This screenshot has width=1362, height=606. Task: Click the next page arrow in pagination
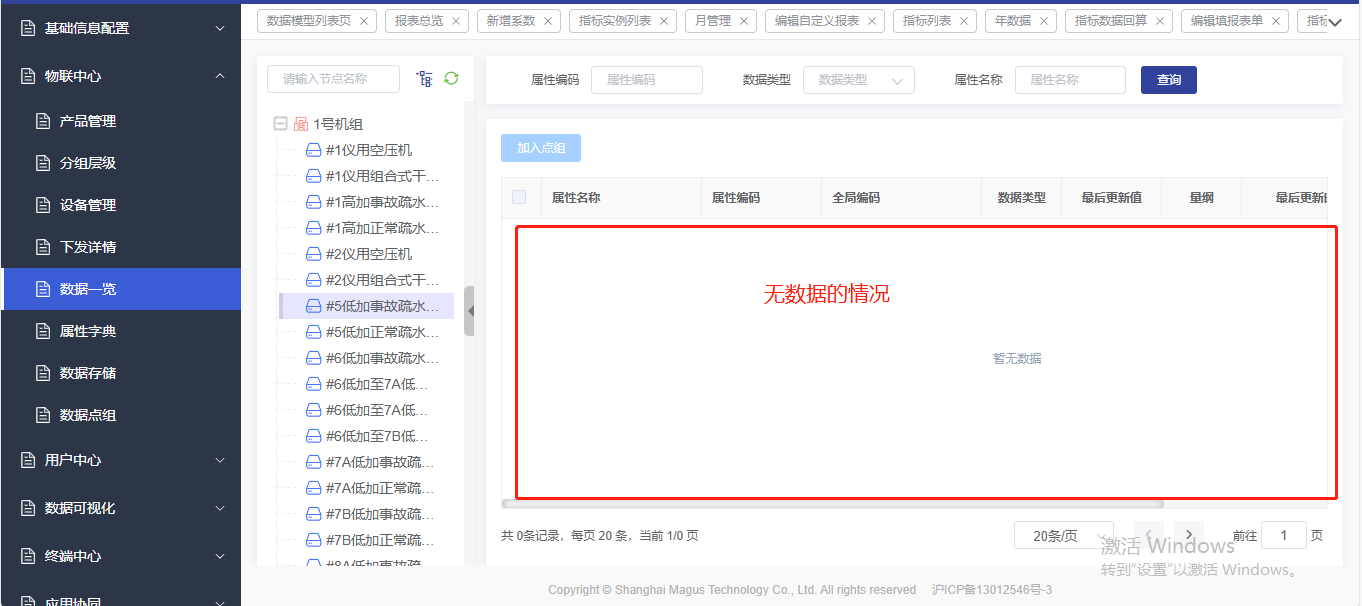tap(1188, 535)
